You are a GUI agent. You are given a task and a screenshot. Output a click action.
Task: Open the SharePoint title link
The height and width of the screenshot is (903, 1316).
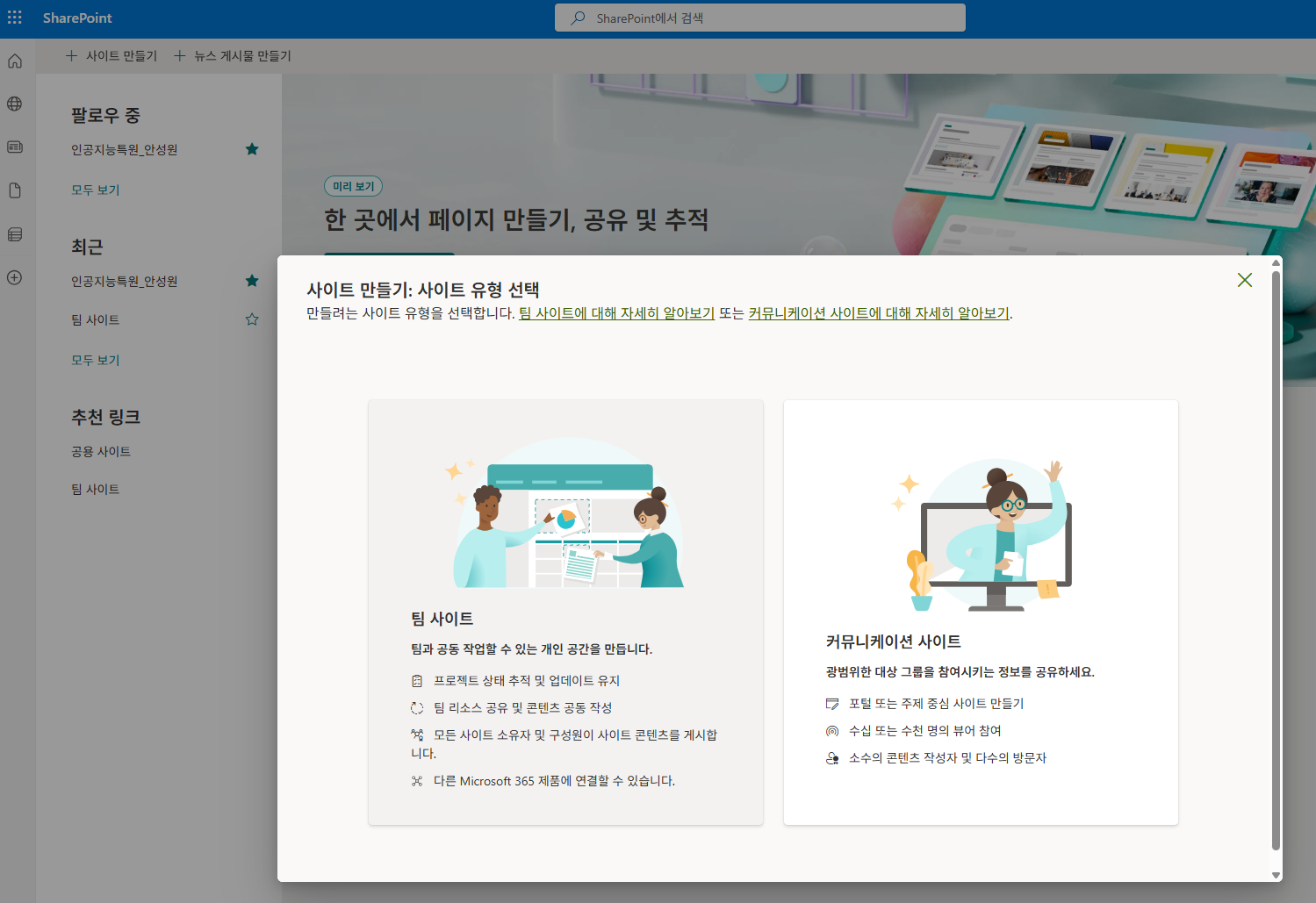point(77,18)
